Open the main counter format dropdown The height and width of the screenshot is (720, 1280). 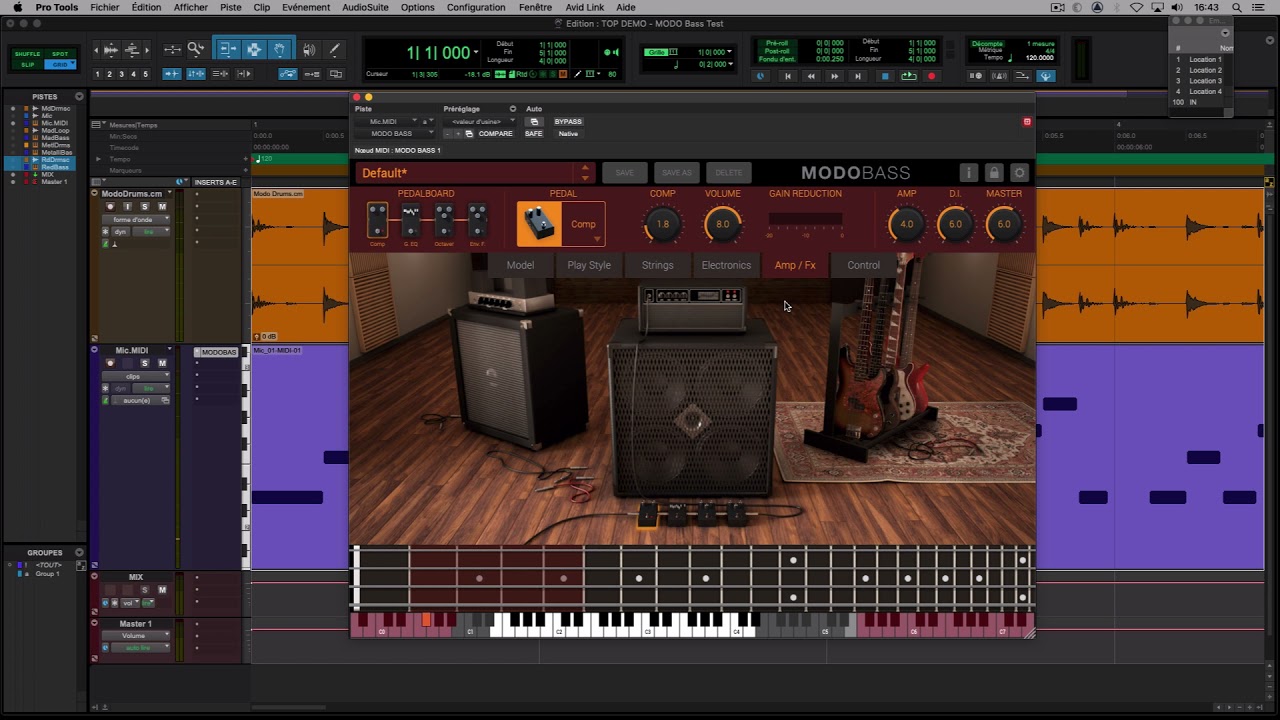pyautogui.click(x=475, y=52)
